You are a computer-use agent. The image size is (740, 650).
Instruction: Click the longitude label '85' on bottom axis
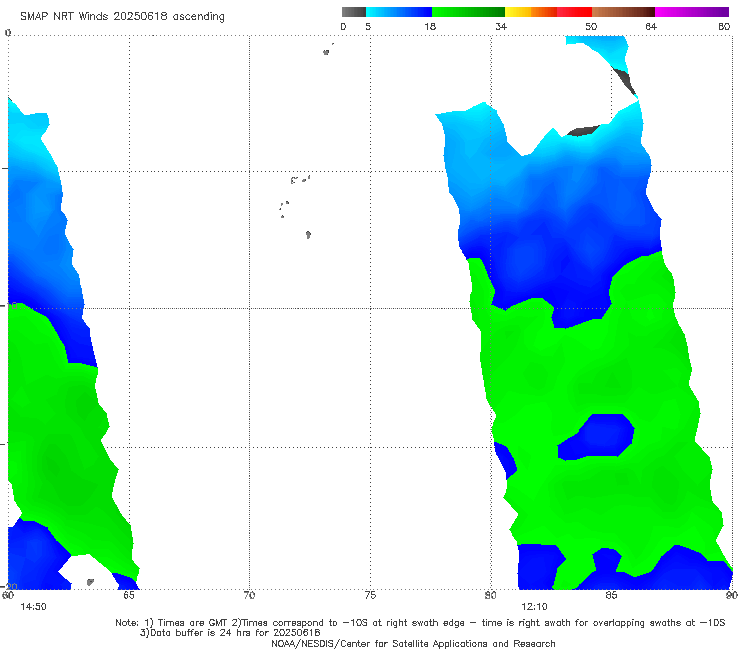[611, 595]
